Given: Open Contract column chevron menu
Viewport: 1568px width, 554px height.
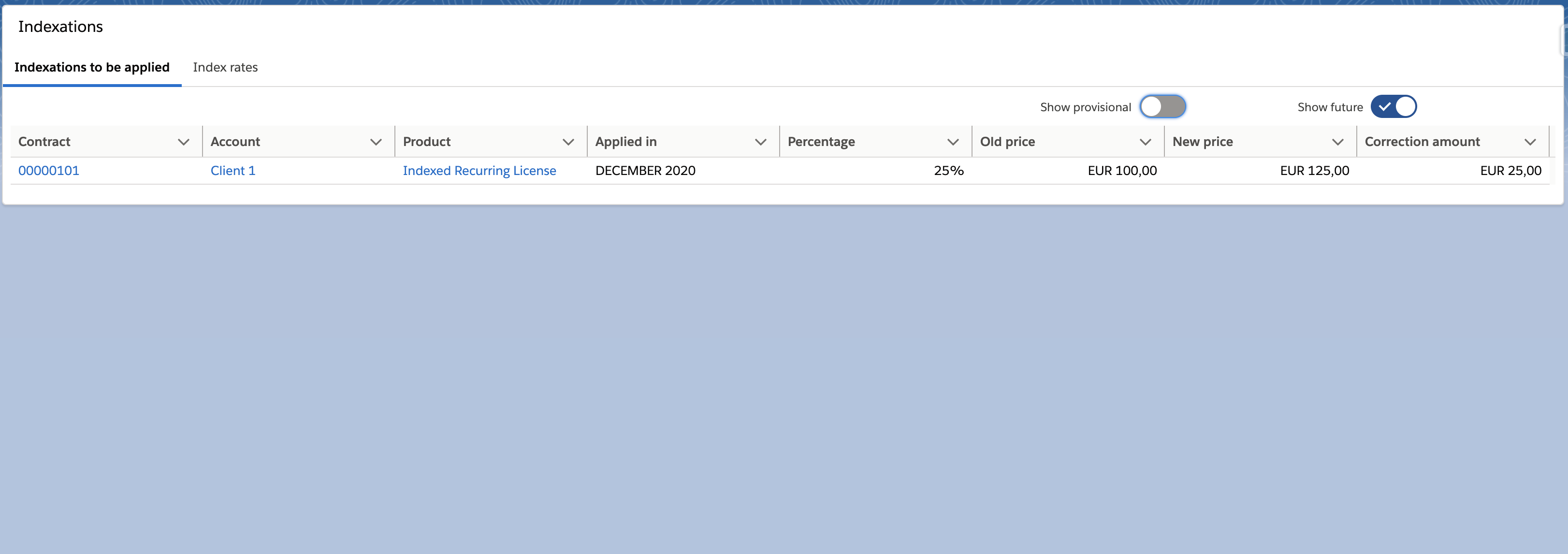Looking at the screenshot, I should coord(183,142).
